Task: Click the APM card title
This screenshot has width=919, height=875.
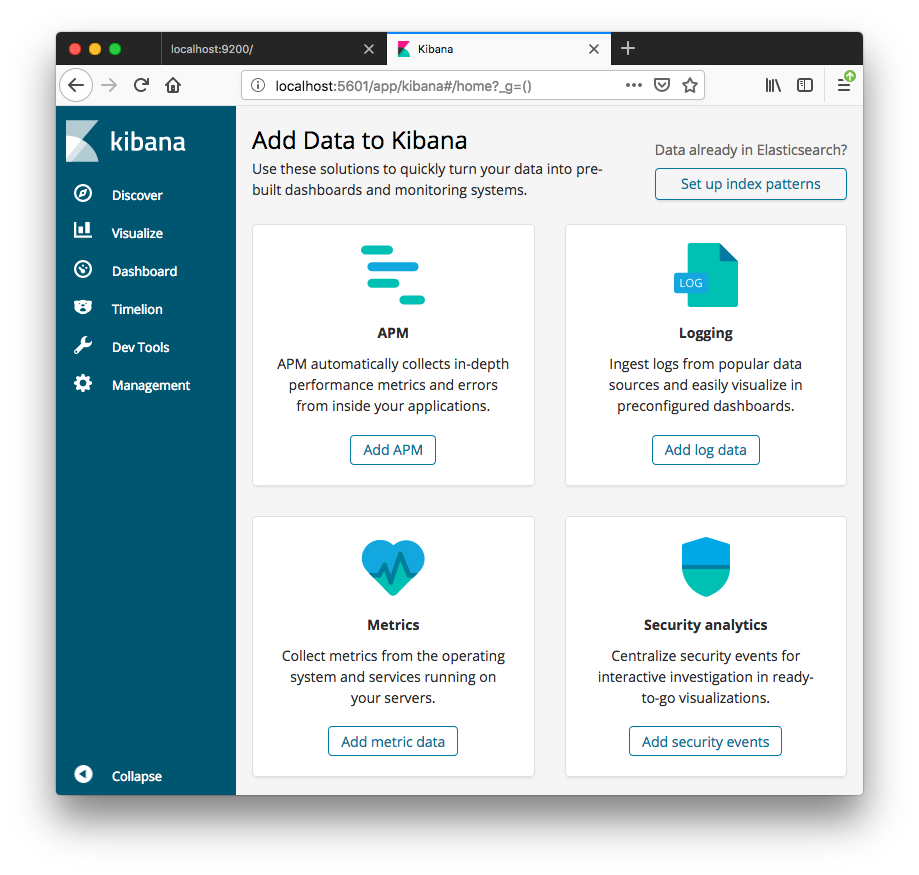Action: 393,333
